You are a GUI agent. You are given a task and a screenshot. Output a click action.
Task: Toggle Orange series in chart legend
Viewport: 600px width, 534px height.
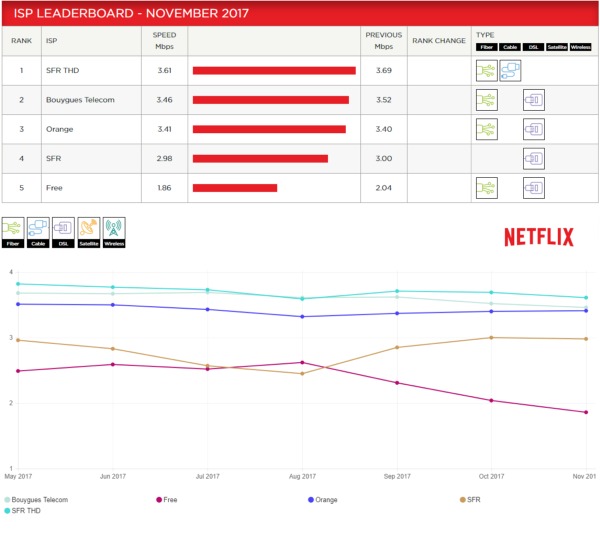tap(323, 500)
